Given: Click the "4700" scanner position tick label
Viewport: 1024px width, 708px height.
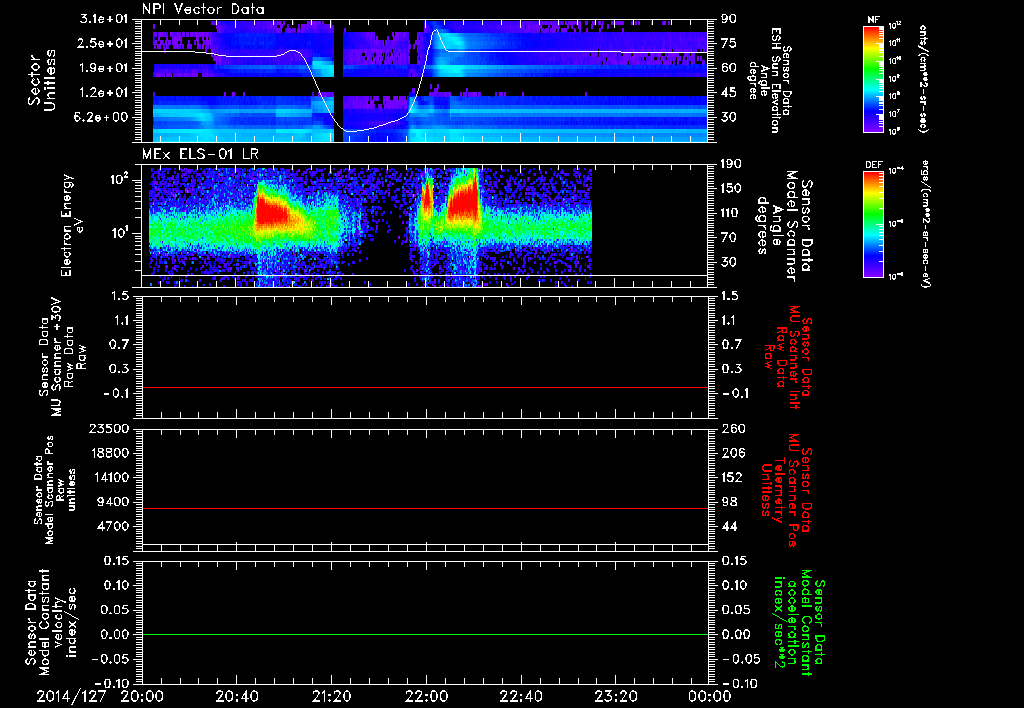Looking at the screenshot, I should 113,526.
